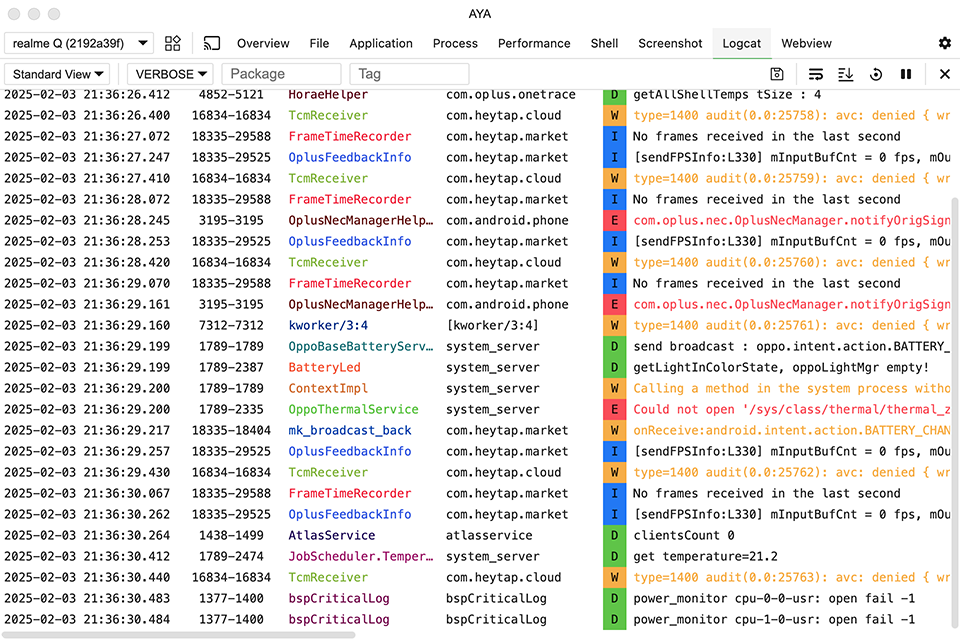Select the power_monitor cpu-0-0-usr message

click(x=774, y=598)
